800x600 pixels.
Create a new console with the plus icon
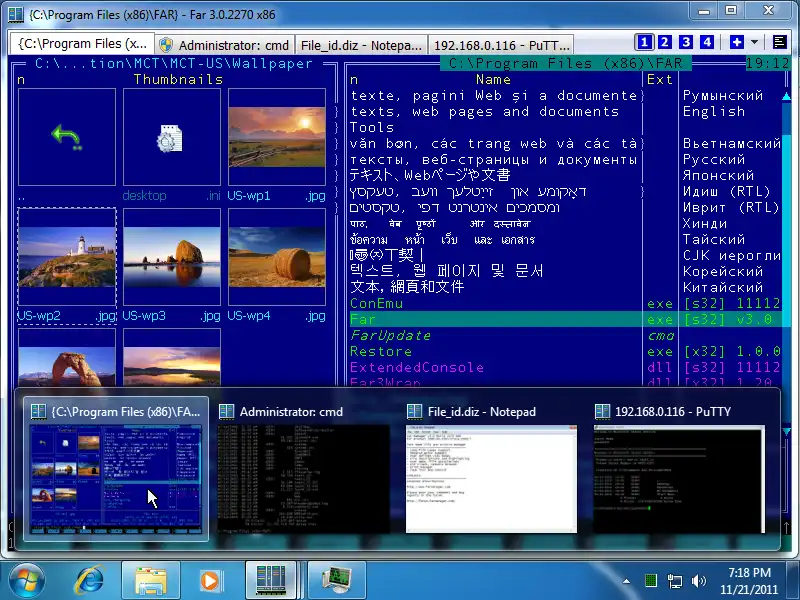pyautogui.click(x=736, y=42)
